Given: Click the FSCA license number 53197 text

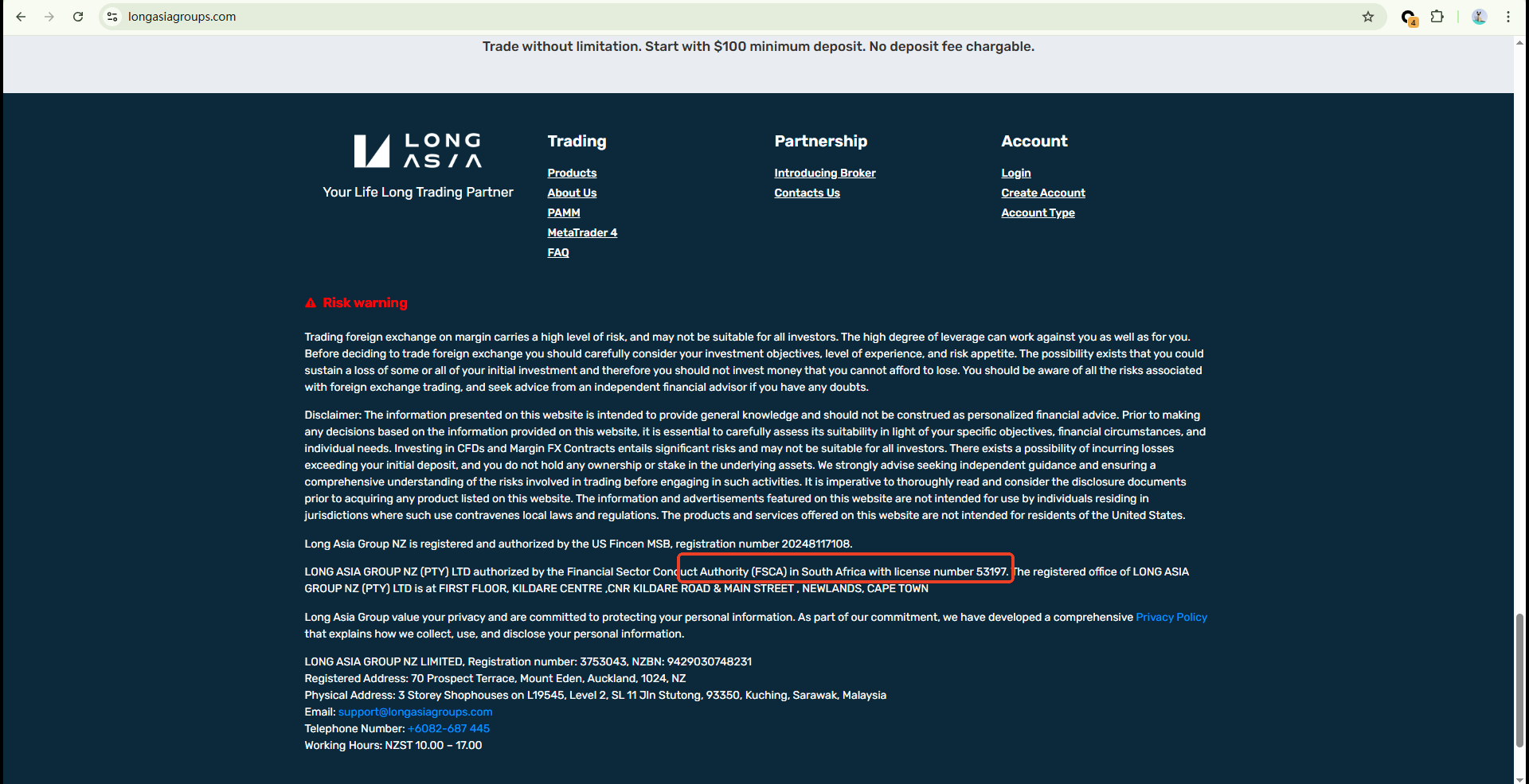Looking at the screenshot, I should (x=845, y=571).
